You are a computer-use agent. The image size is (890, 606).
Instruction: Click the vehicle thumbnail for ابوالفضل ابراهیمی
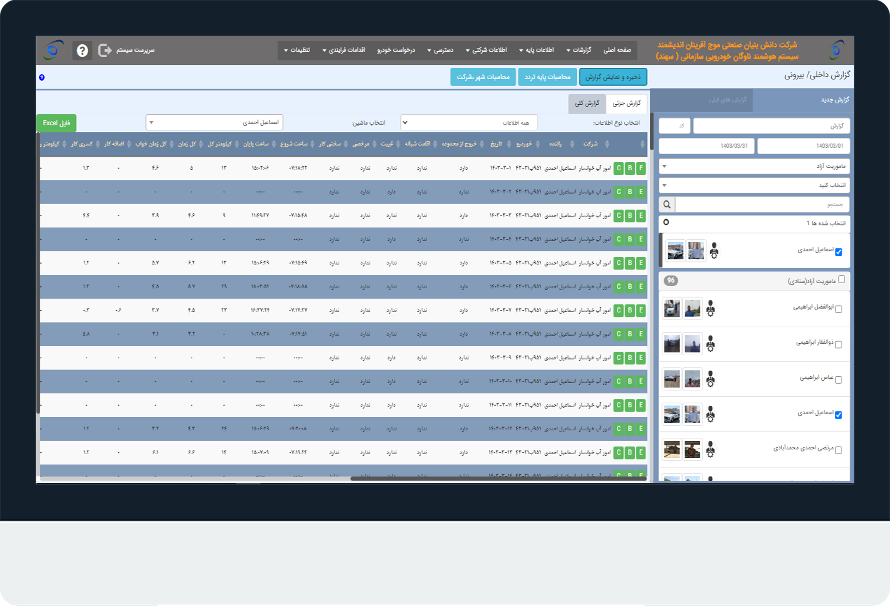(672, 309)
